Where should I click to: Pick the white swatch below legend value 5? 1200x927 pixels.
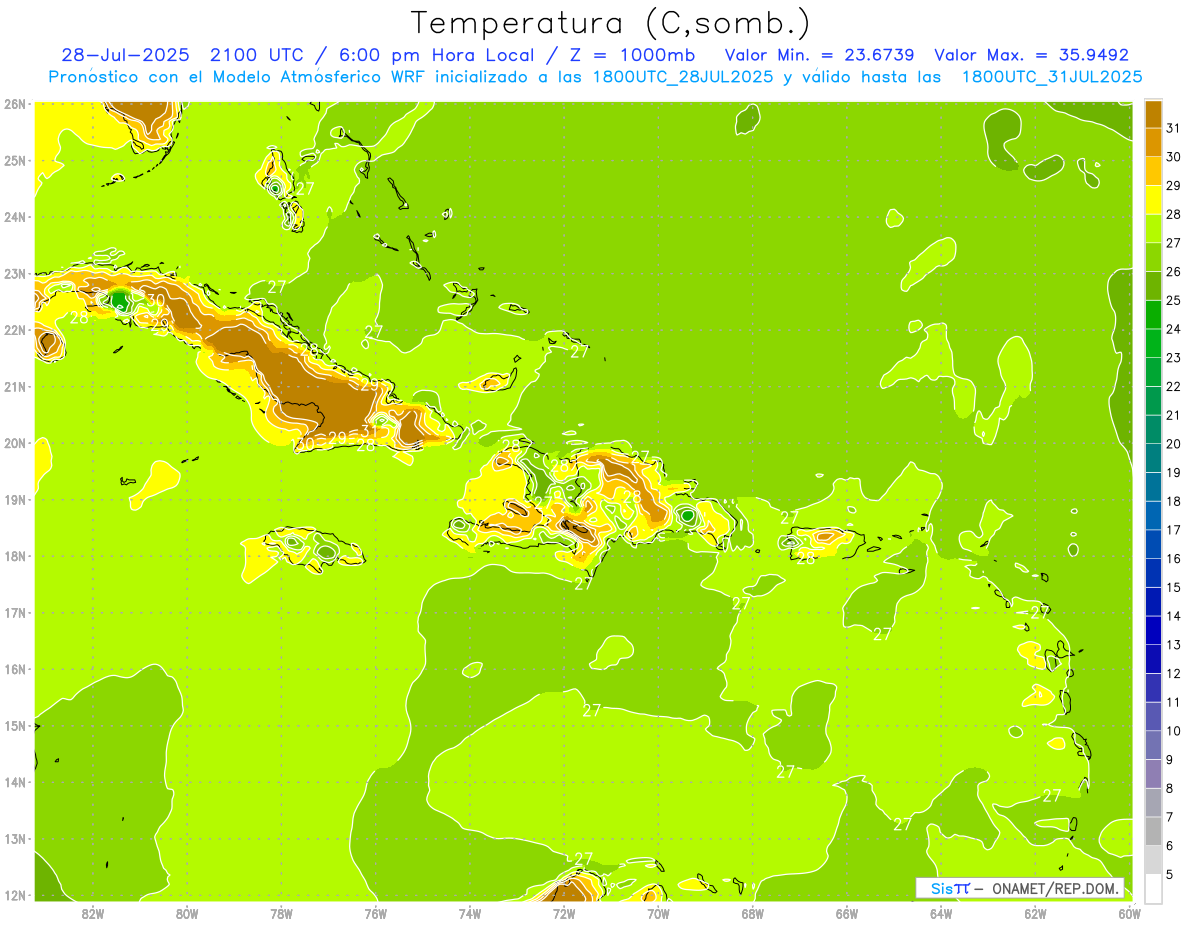point(1153,888)
